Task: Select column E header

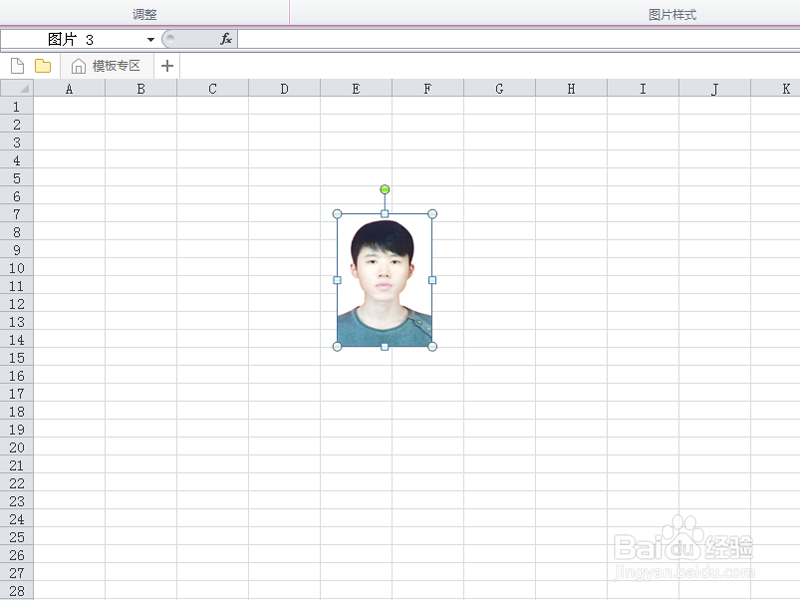Action: tap(356, 89)
